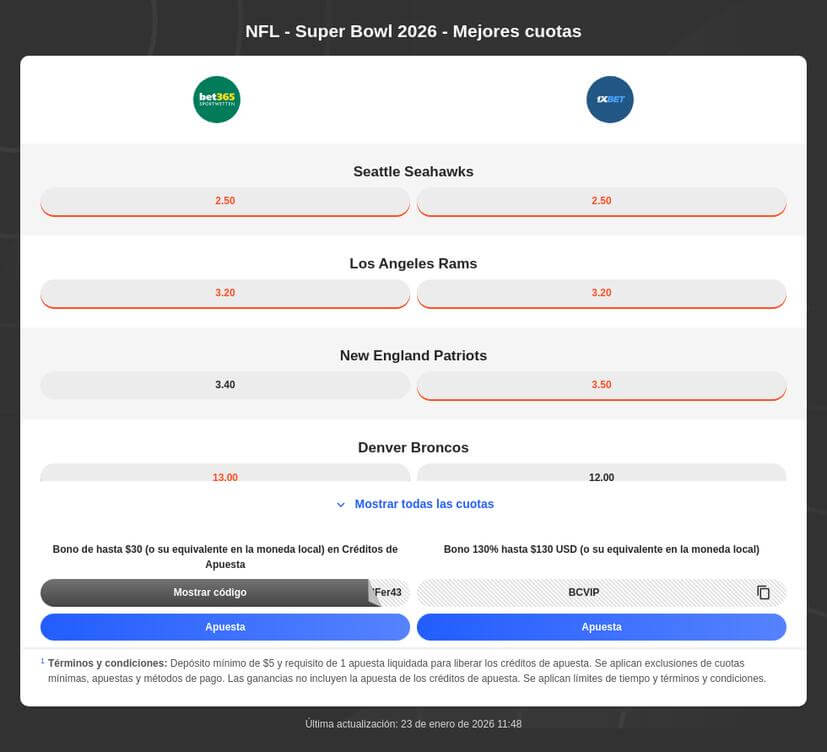
Task: Choose New England Patriots 3.40 odds
Action: (225, 384)
